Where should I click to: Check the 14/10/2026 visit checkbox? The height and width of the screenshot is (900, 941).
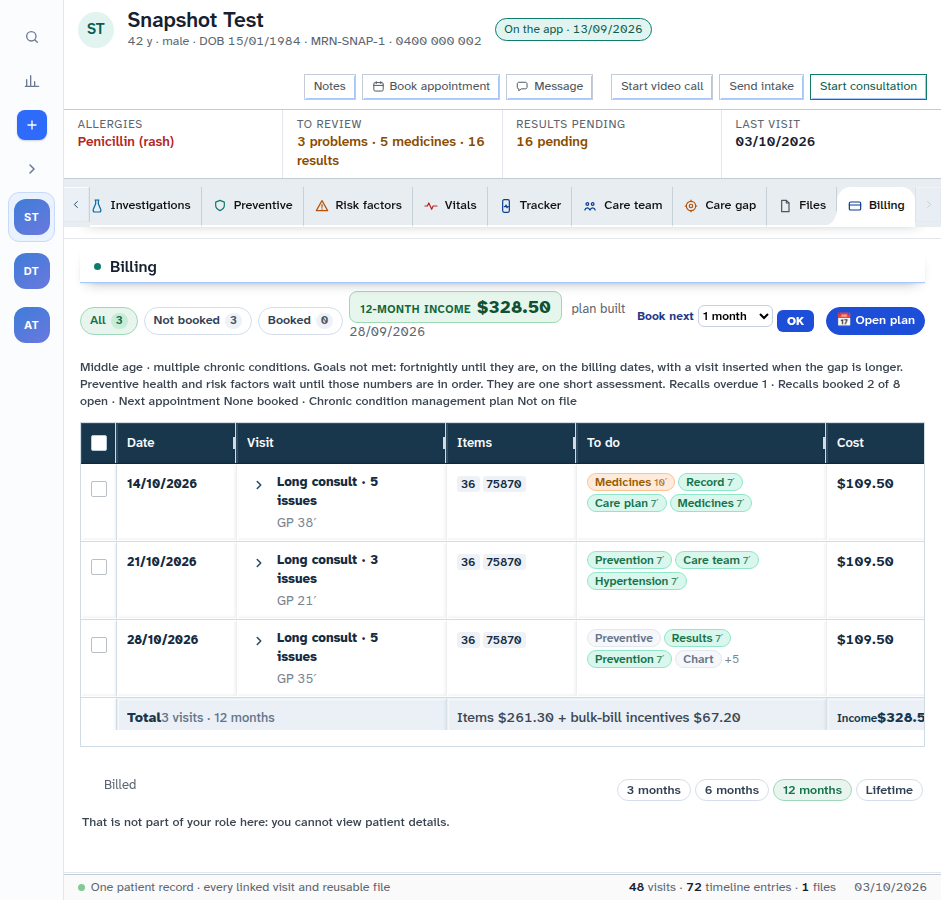point(99,489)
